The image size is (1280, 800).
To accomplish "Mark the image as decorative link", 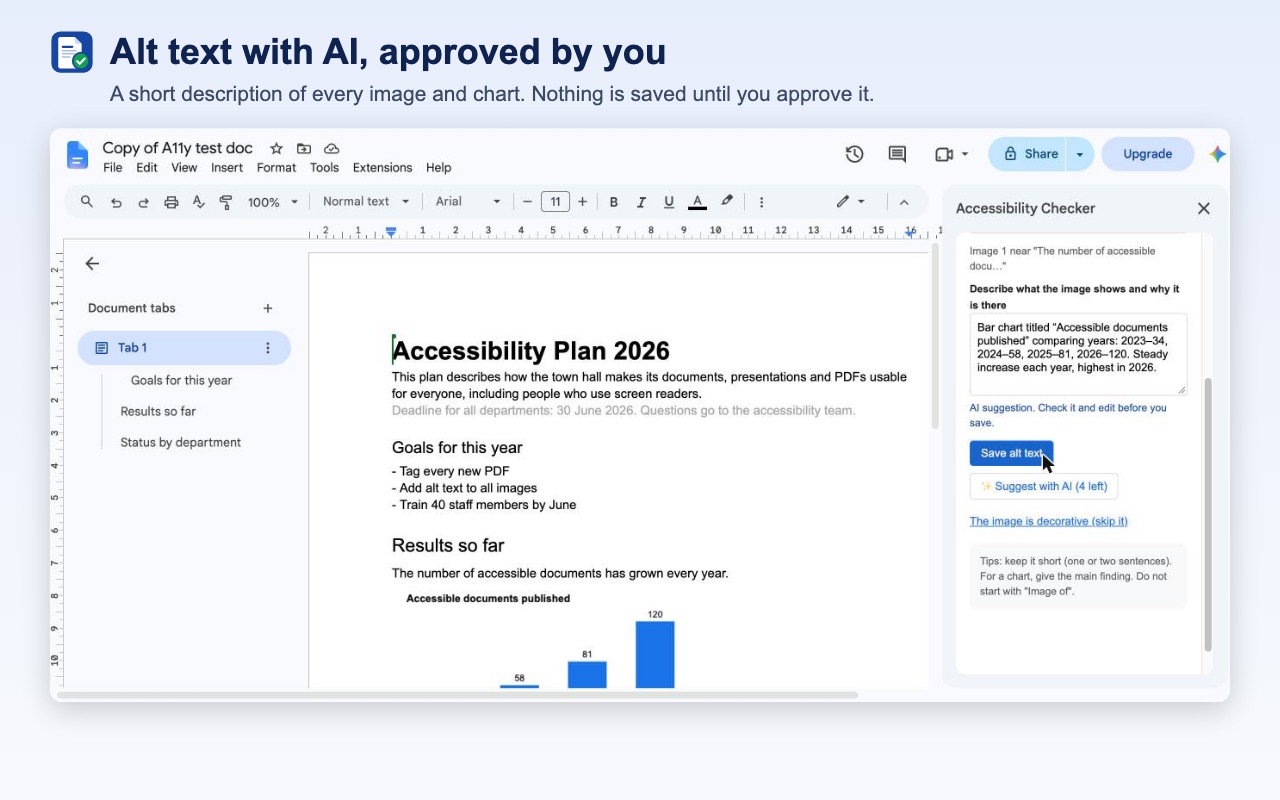I will tap(1048, 521).
